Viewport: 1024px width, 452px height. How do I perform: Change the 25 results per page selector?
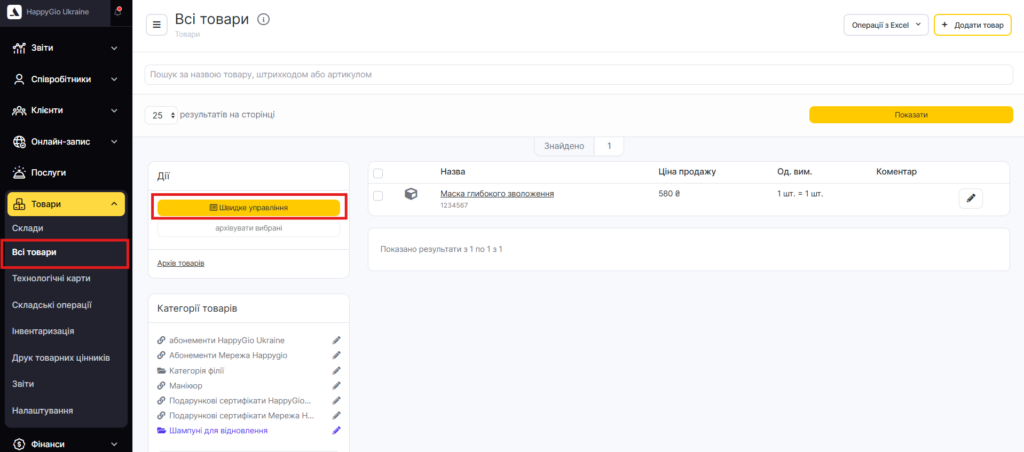coord(161,115)
